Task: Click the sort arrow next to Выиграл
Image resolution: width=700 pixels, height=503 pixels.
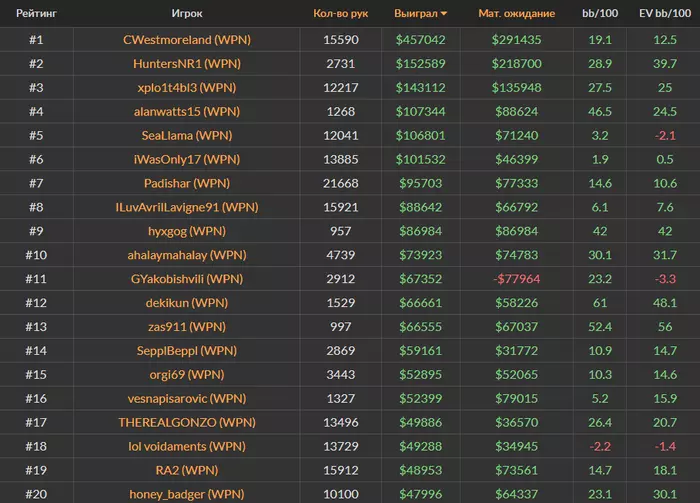Action: click(444, 14)
